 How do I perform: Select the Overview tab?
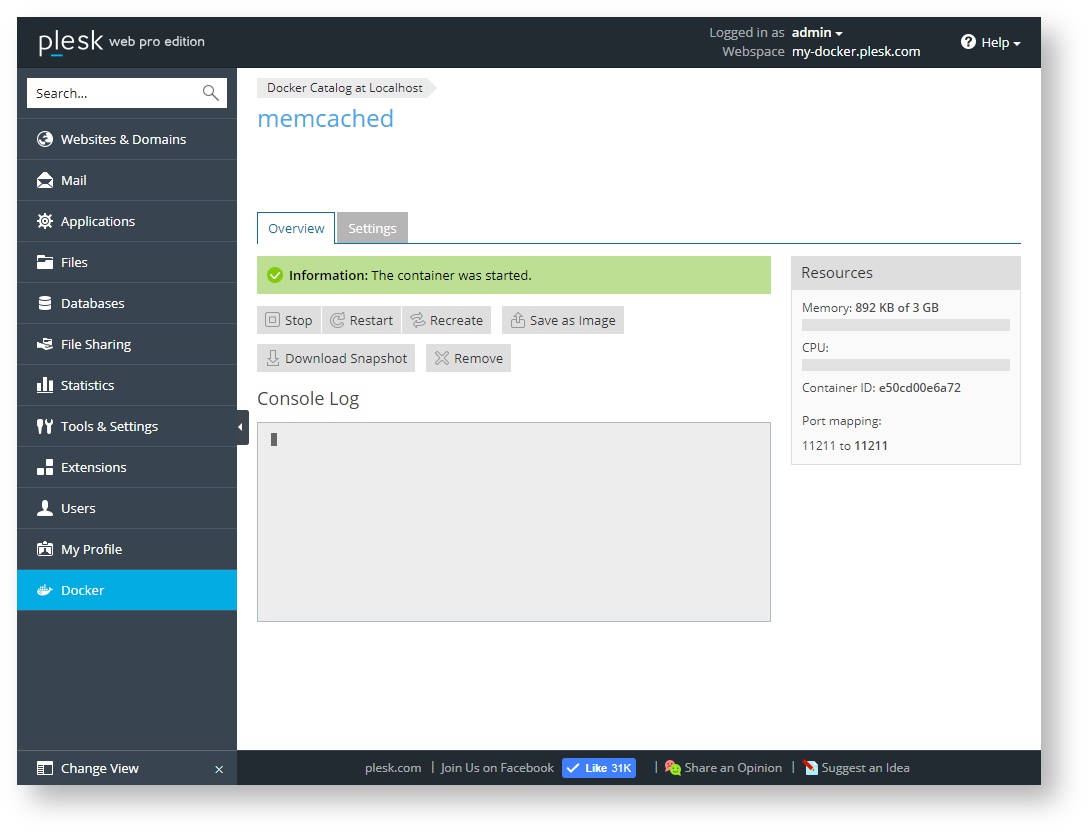coord(296,228)
